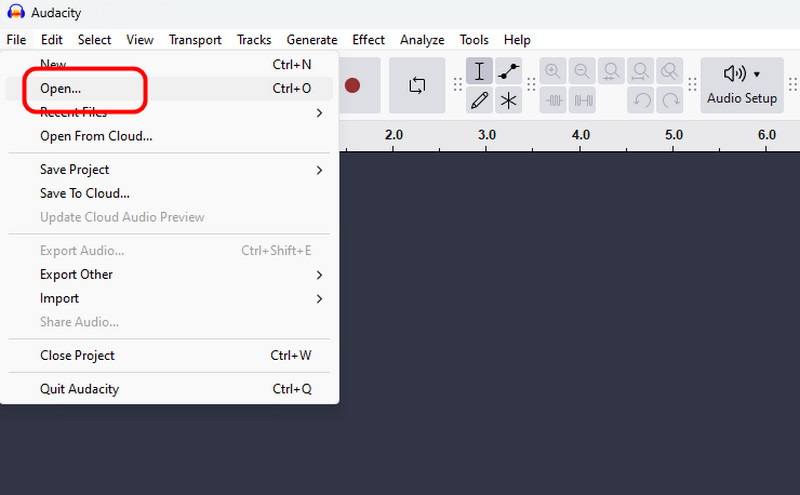Toggle the Loop button
800x495 pixels.
coord(417,85)
